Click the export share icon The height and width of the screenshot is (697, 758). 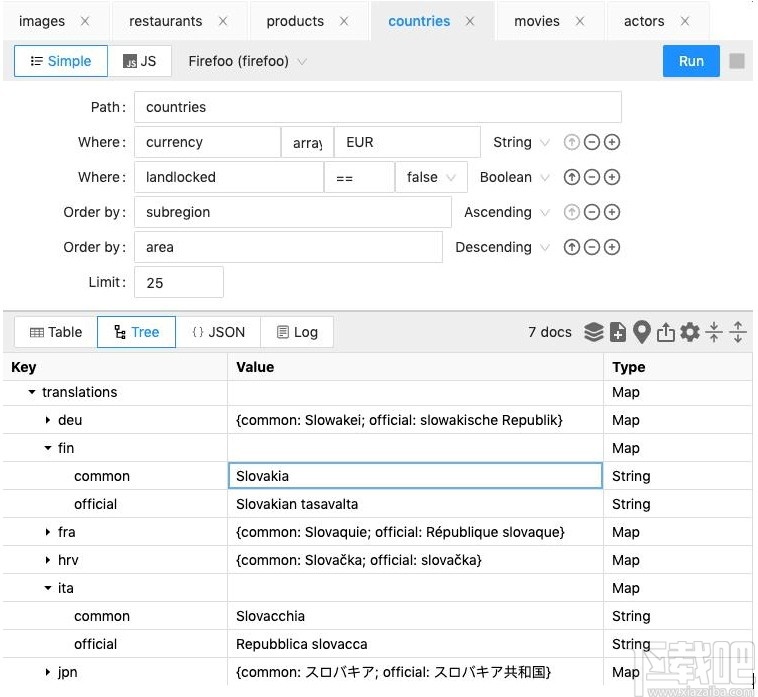coord(666,332)
